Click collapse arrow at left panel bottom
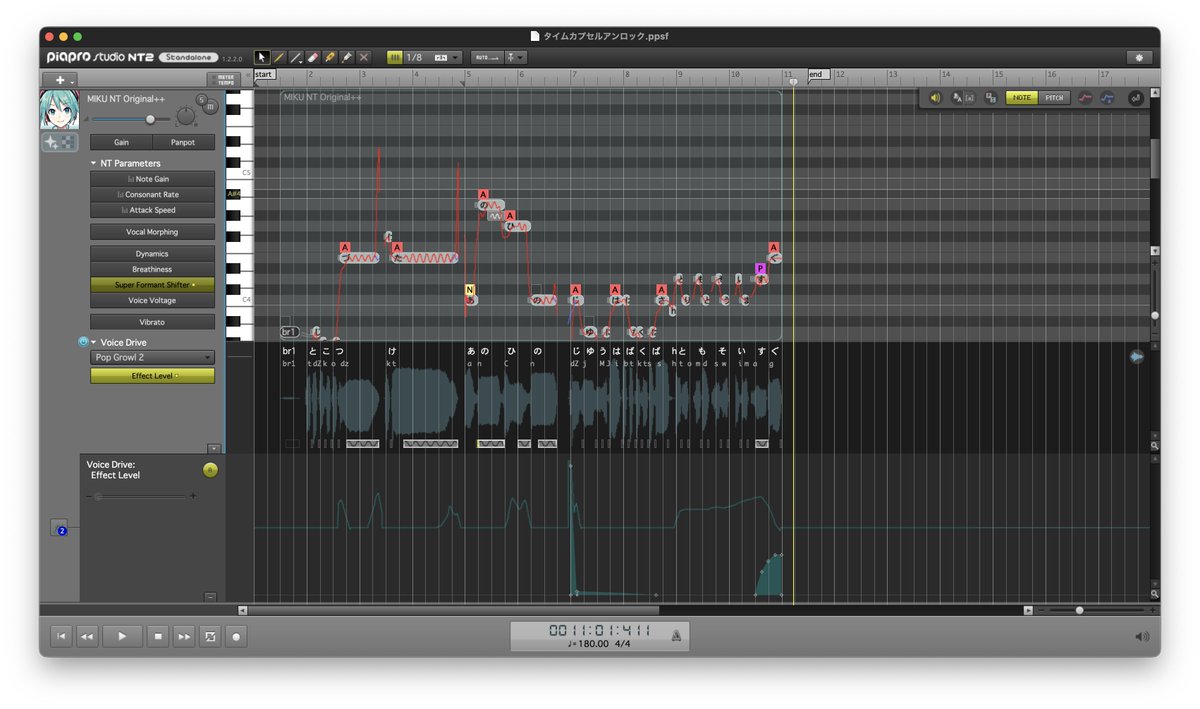Viewport: 1200px width, 709px height. tap(213, 449)
